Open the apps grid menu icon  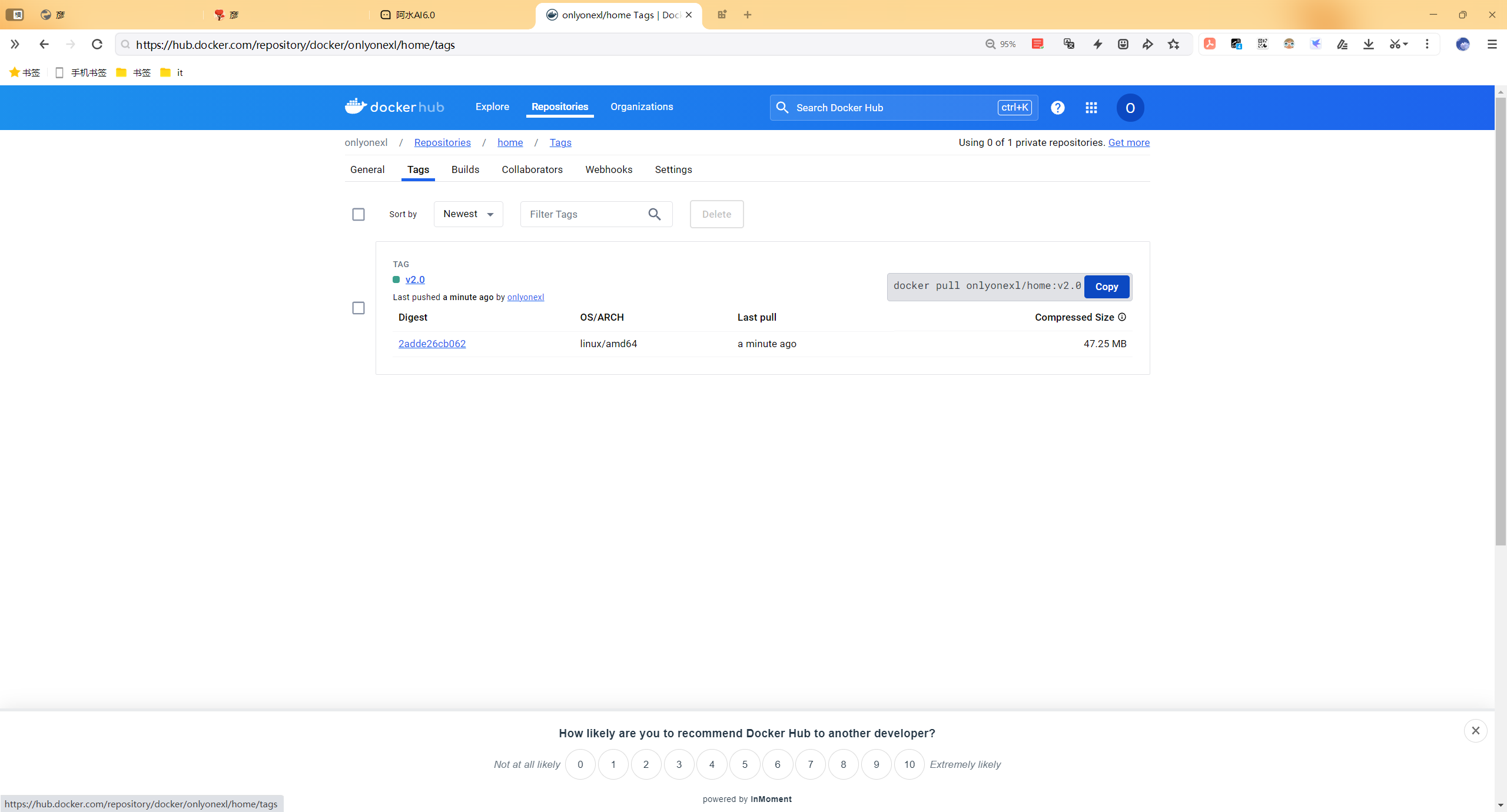click(x=1091, y=108)
